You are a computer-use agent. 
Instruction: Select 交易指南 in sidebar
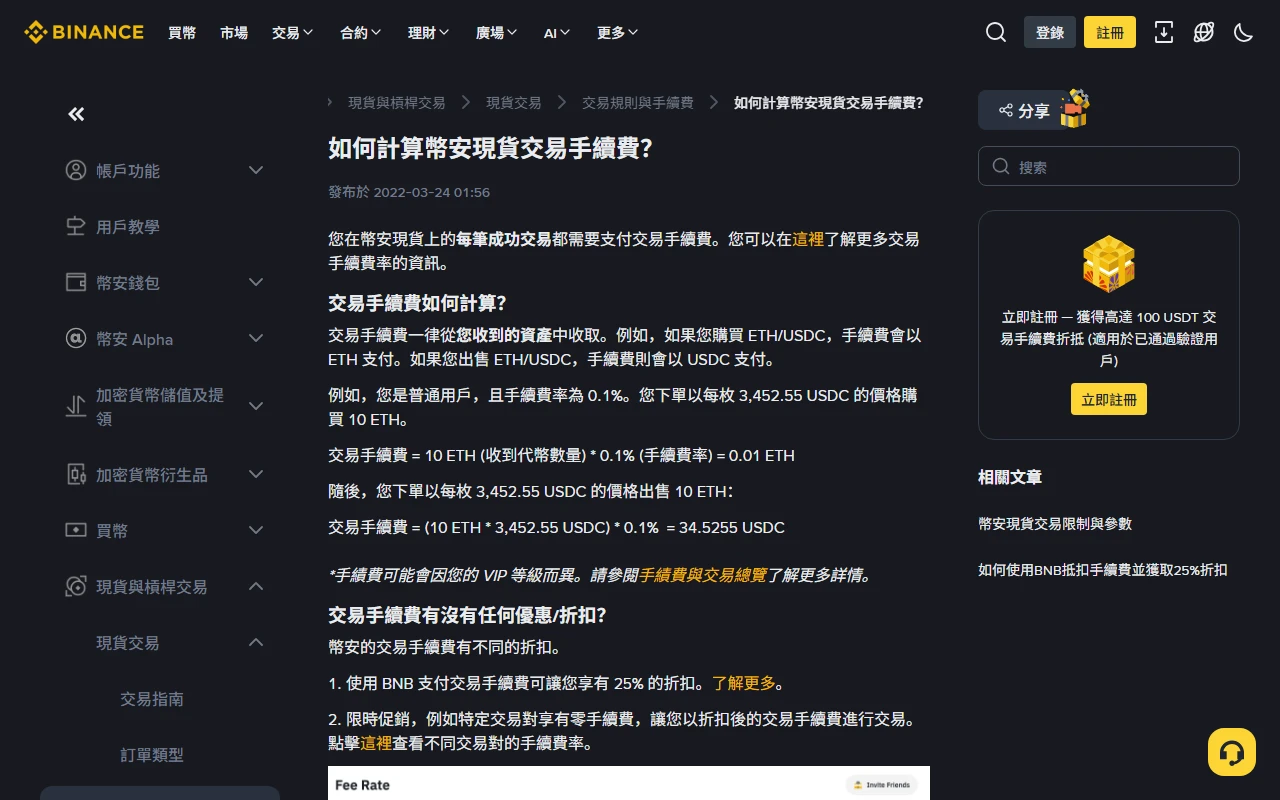(152, 699)
